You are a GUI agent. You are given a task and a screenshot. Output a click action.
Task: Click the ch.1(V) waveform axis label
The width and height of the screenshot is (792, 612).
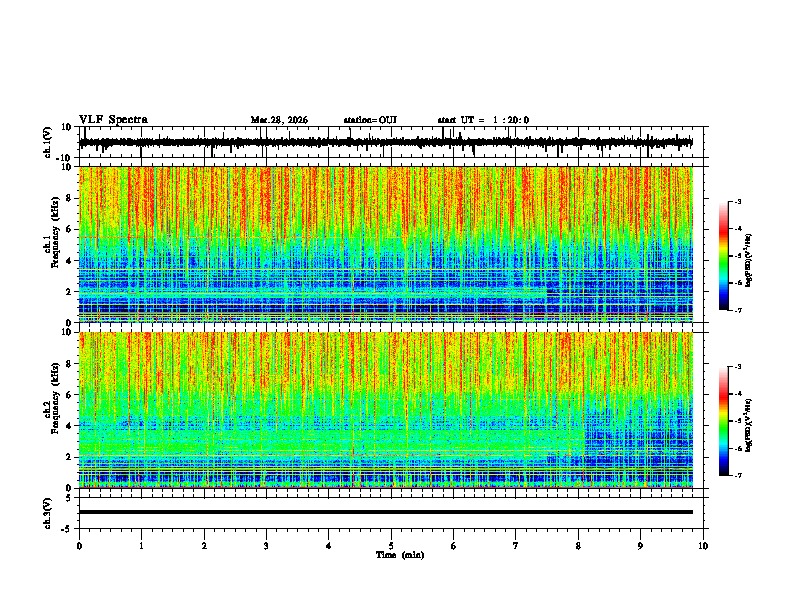tap(48, 142)
